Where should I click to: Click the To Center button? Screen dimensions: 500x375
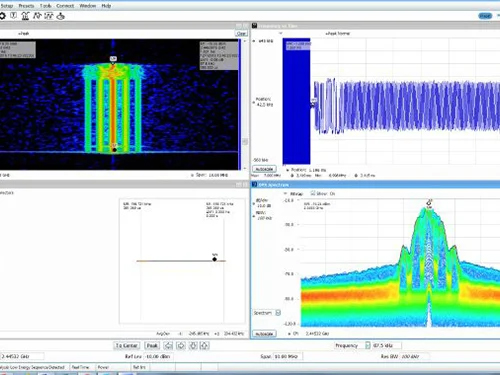pos(127,345)
